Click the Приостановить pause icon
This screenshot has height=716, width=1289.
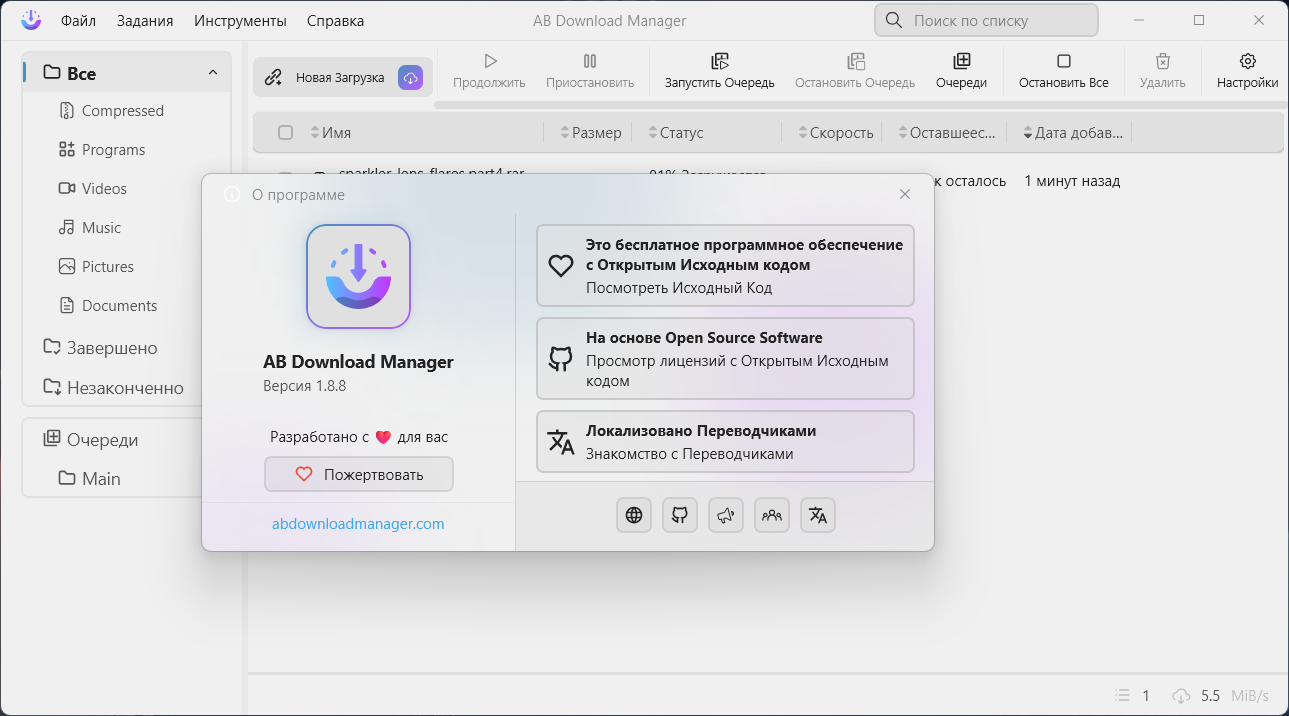click(590, 62)
